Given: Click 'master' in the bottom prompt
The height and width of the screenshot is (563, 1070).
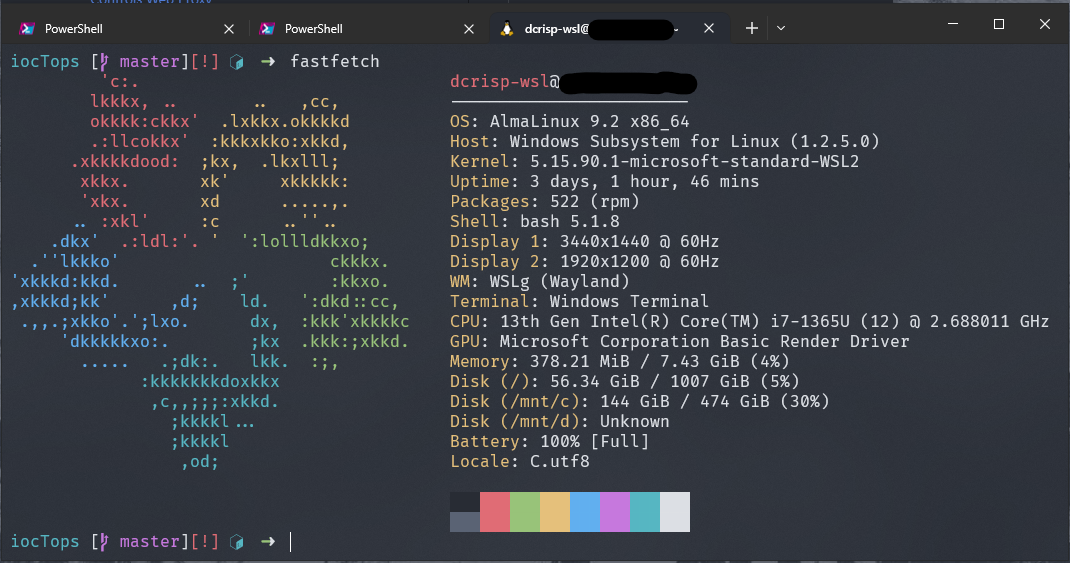Looking at the screenshot, I should (x=149, y=541).
